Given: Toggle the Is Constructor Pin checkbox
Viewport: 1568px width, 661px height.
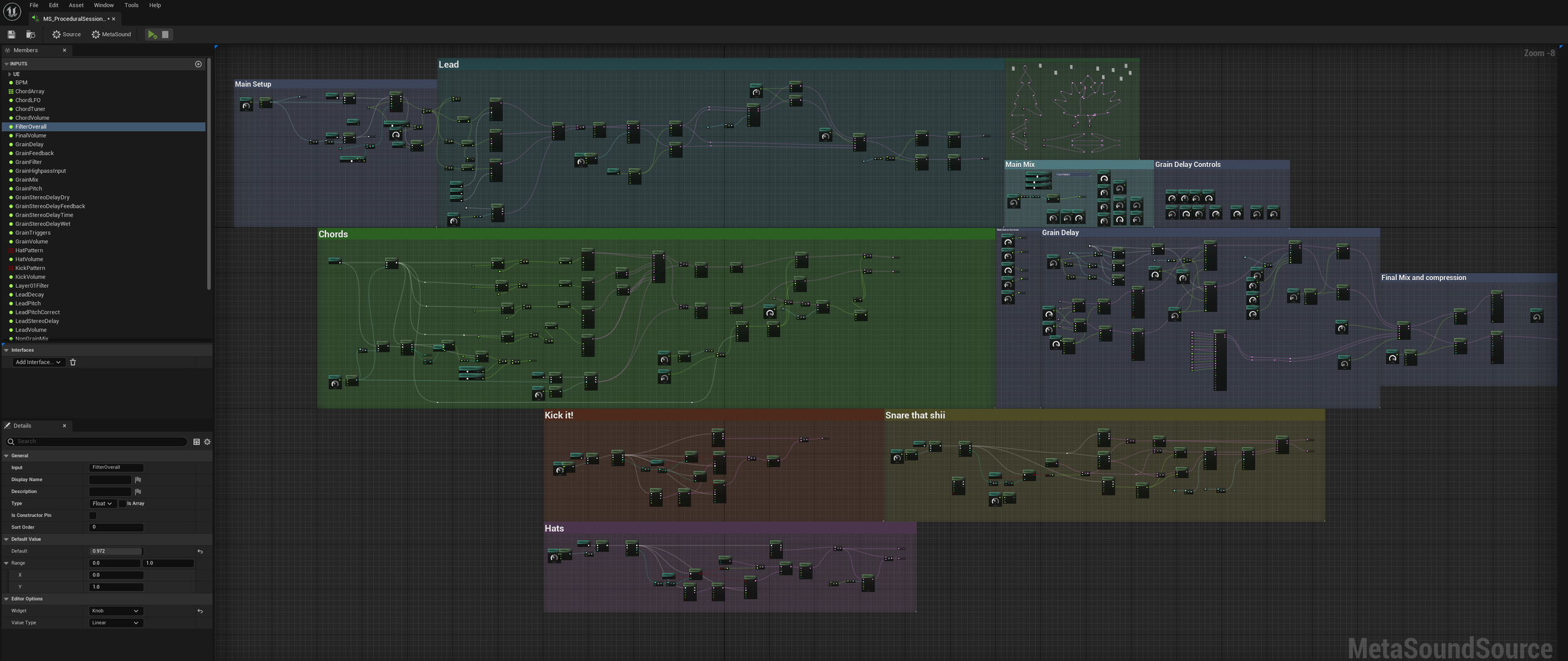Looking at the screenshot, I should tap(93, 516).
